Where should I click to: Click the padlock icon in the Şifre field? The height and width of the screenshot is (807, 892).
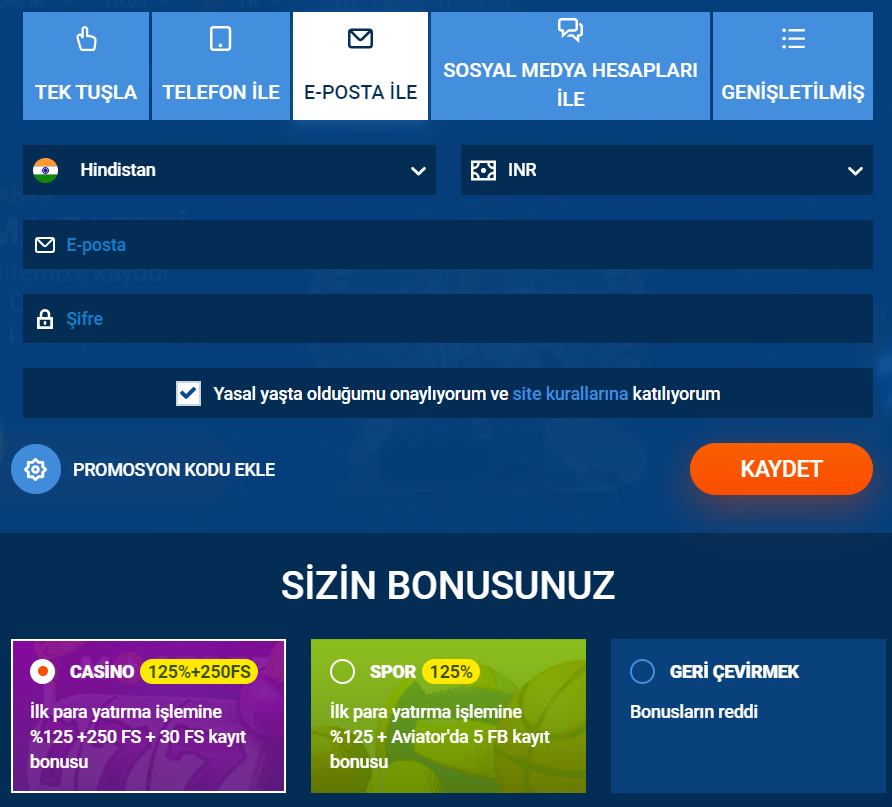click(45, 319)
